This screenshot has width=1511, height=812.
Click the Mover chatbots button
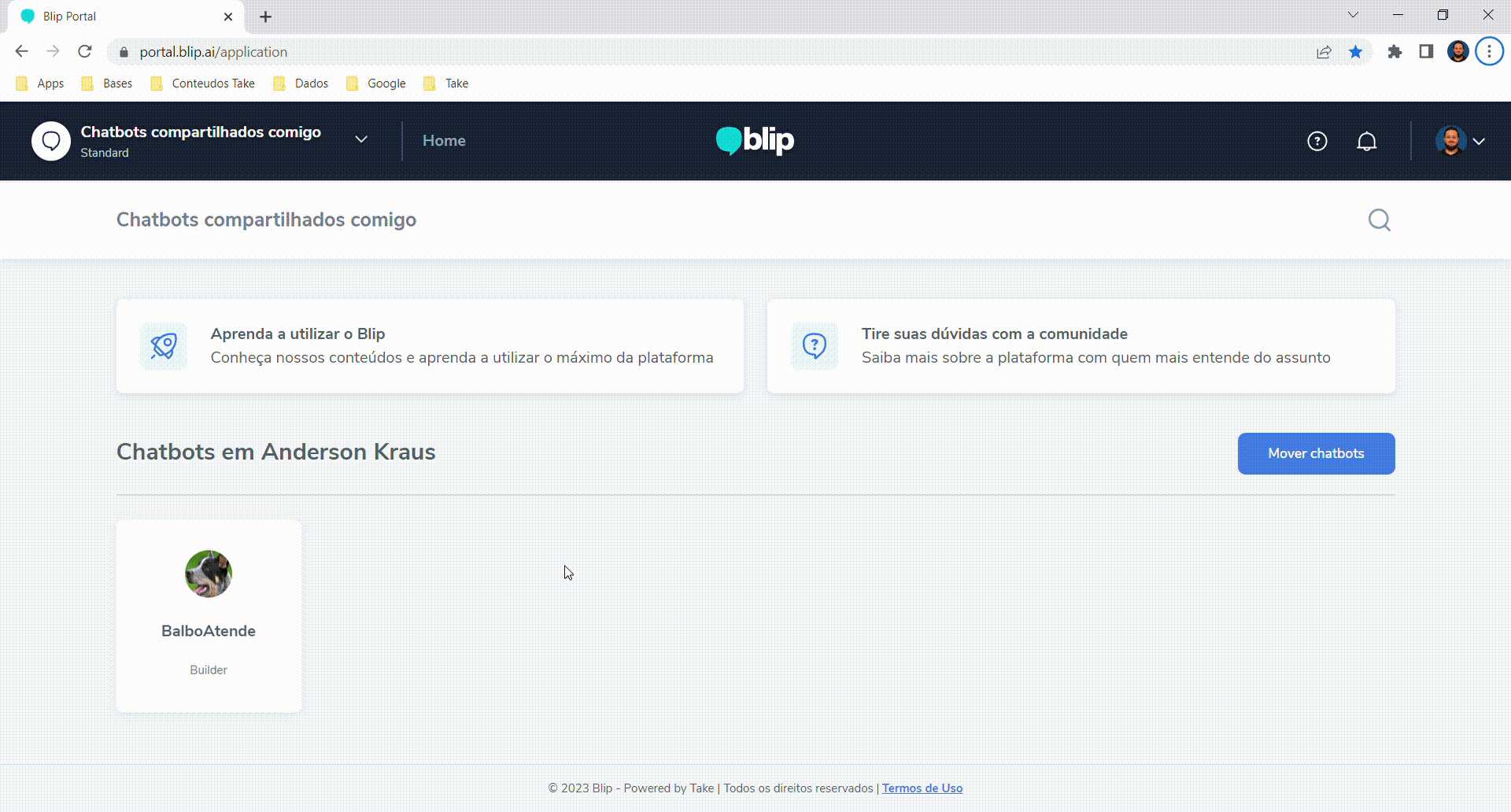(x=1316, y=453)
